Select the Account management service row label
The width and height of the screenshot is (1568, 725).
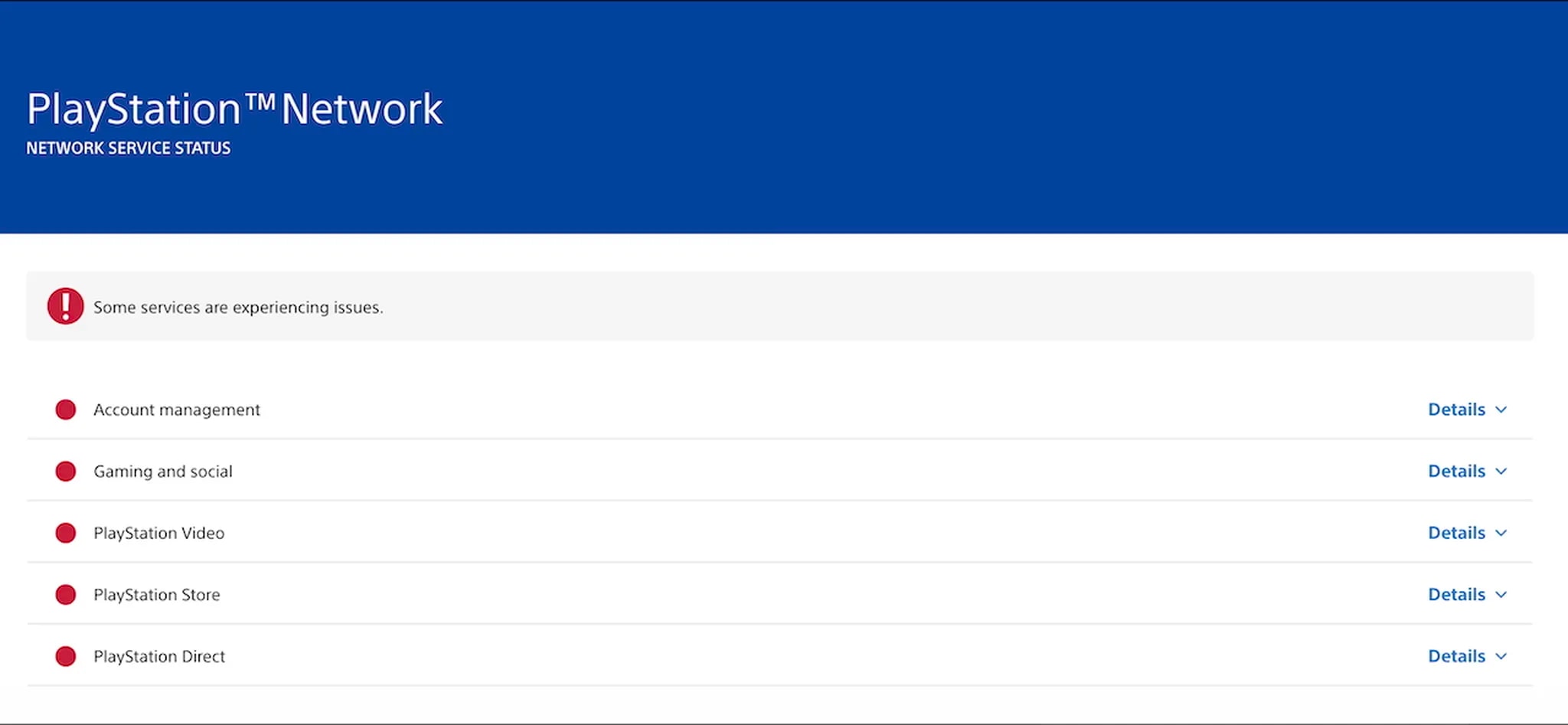click(x=177, y=410)
